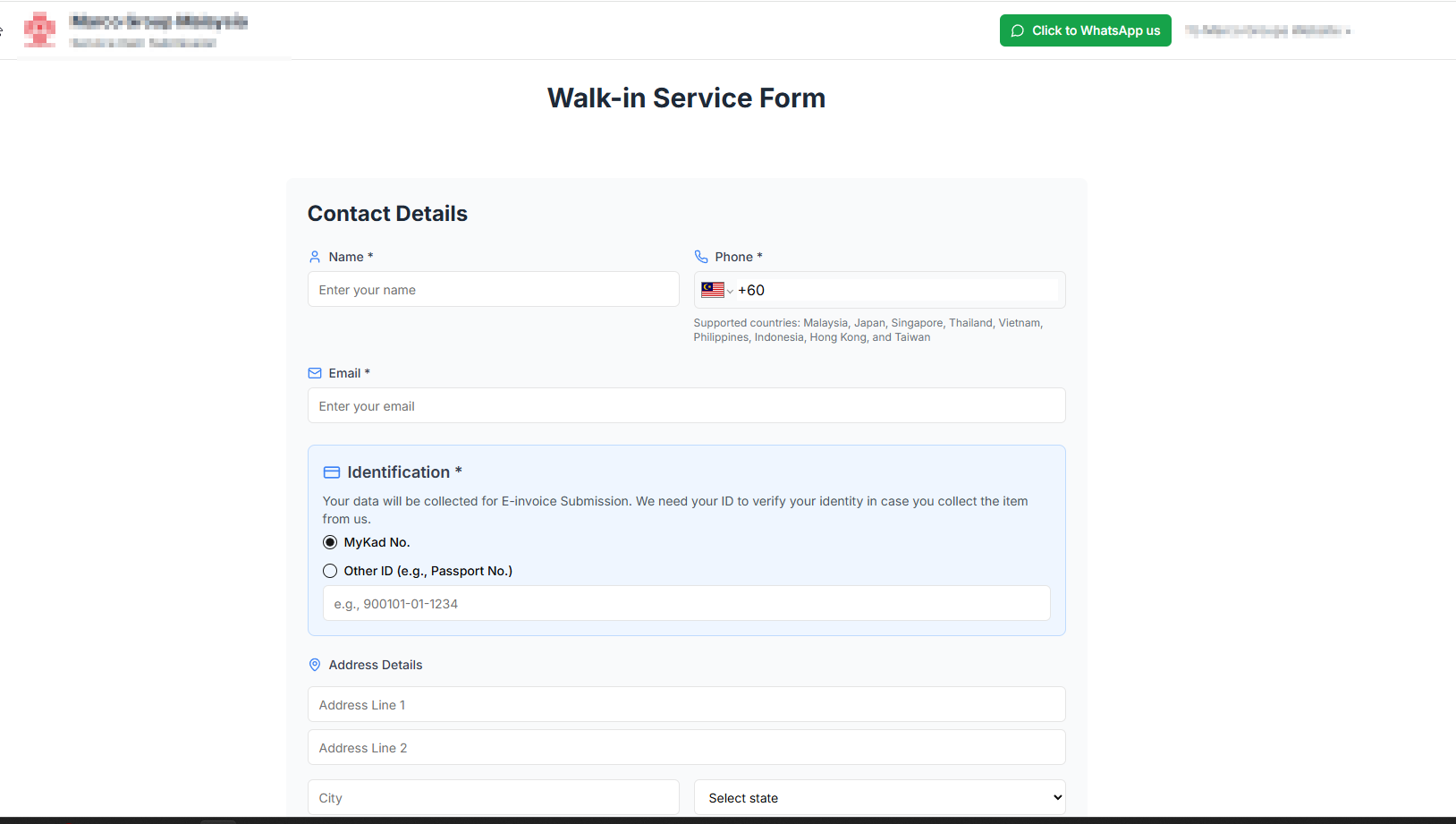Screen dimensions: 1456x824
Task: Click the Address Line 1 field
Action: pyautogui.click(x=687, y=704)
